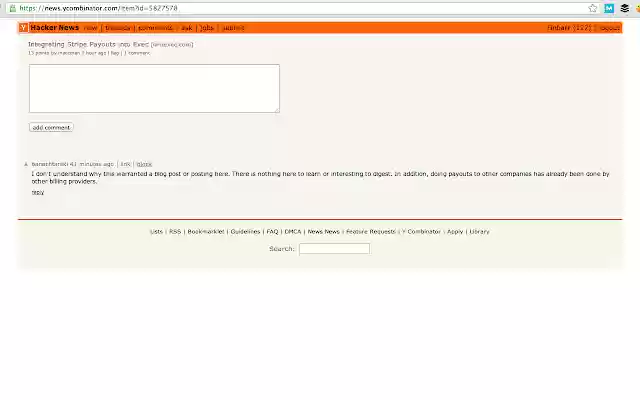
Task: Open the stacked layers browser extension
Action: click(624, 8)
